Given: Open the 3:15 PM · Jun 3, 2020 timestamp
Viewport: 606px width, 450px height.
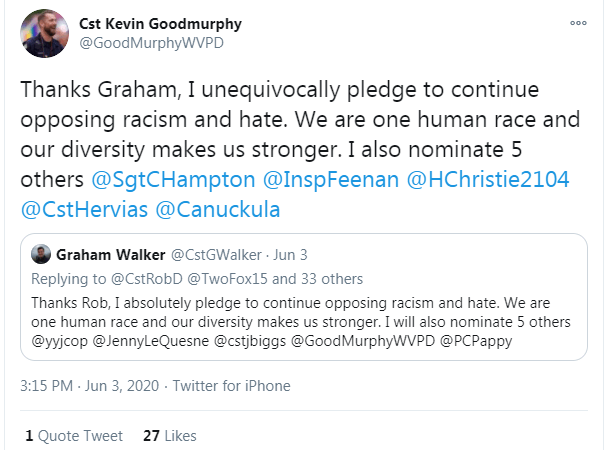Looking at the screenshot, I should click(x=90, y=386).
